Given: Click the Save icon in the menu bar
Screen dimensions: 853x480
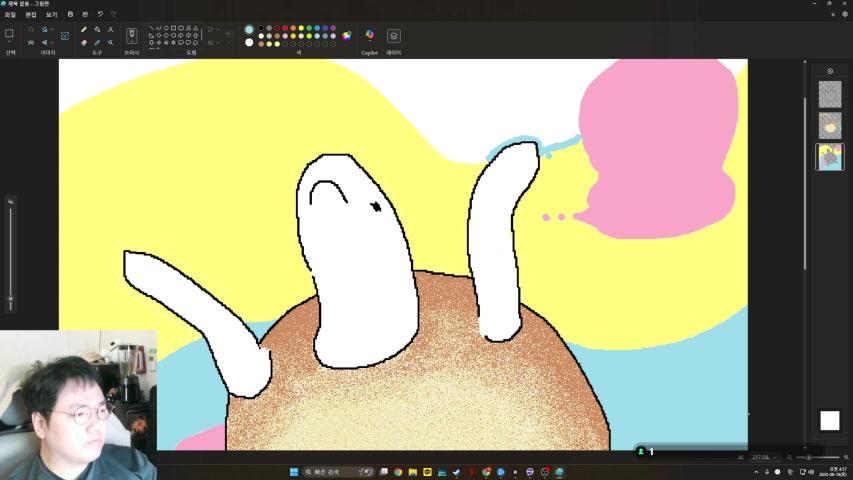Looking at the screenshot, I should (x=70, y=14).
